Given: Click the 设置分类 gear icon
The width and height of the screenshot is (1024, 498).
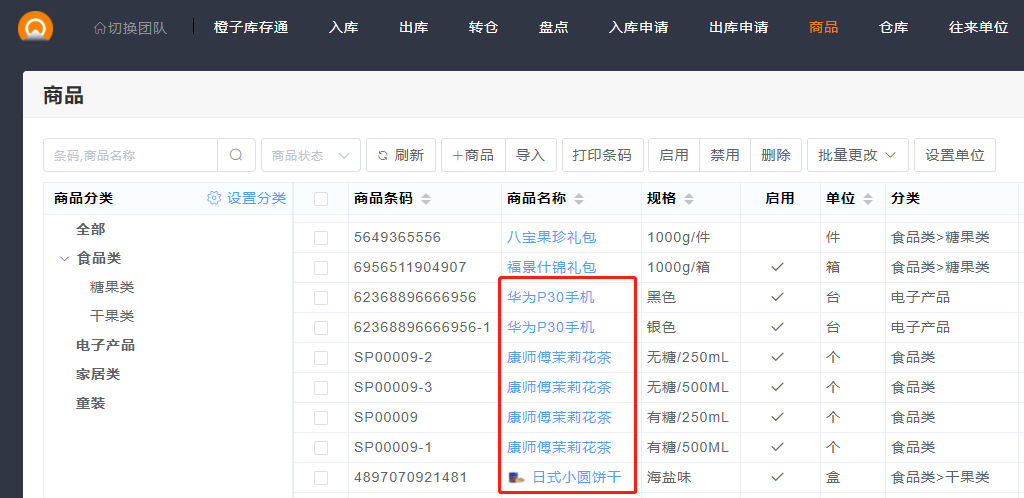Looking at the screenshot, I should click(x=213, y=198).
